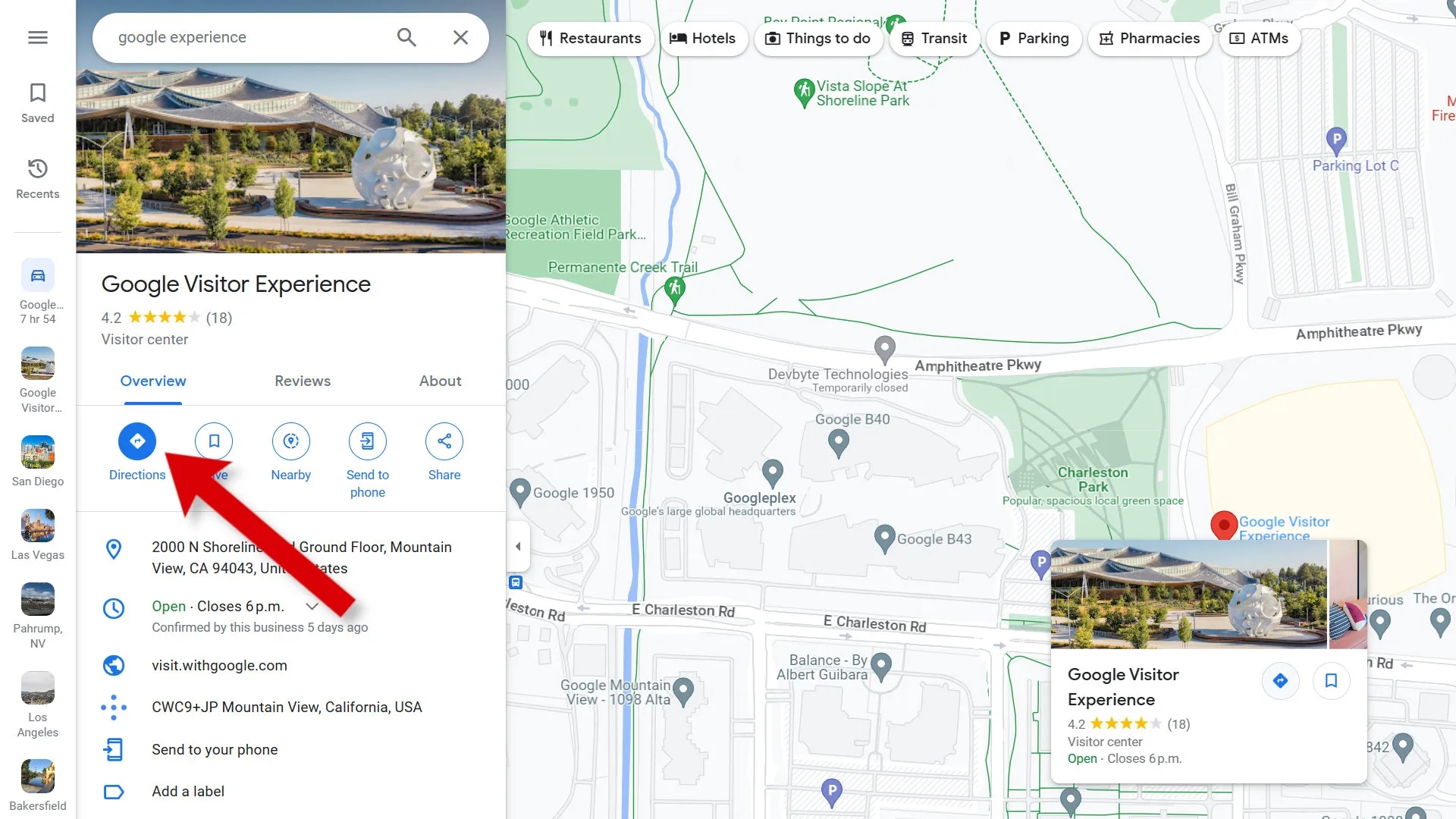The height and width of the screenshot is (819, 1456).
Task: Select the Things to do chip
Action: [818, 38]
